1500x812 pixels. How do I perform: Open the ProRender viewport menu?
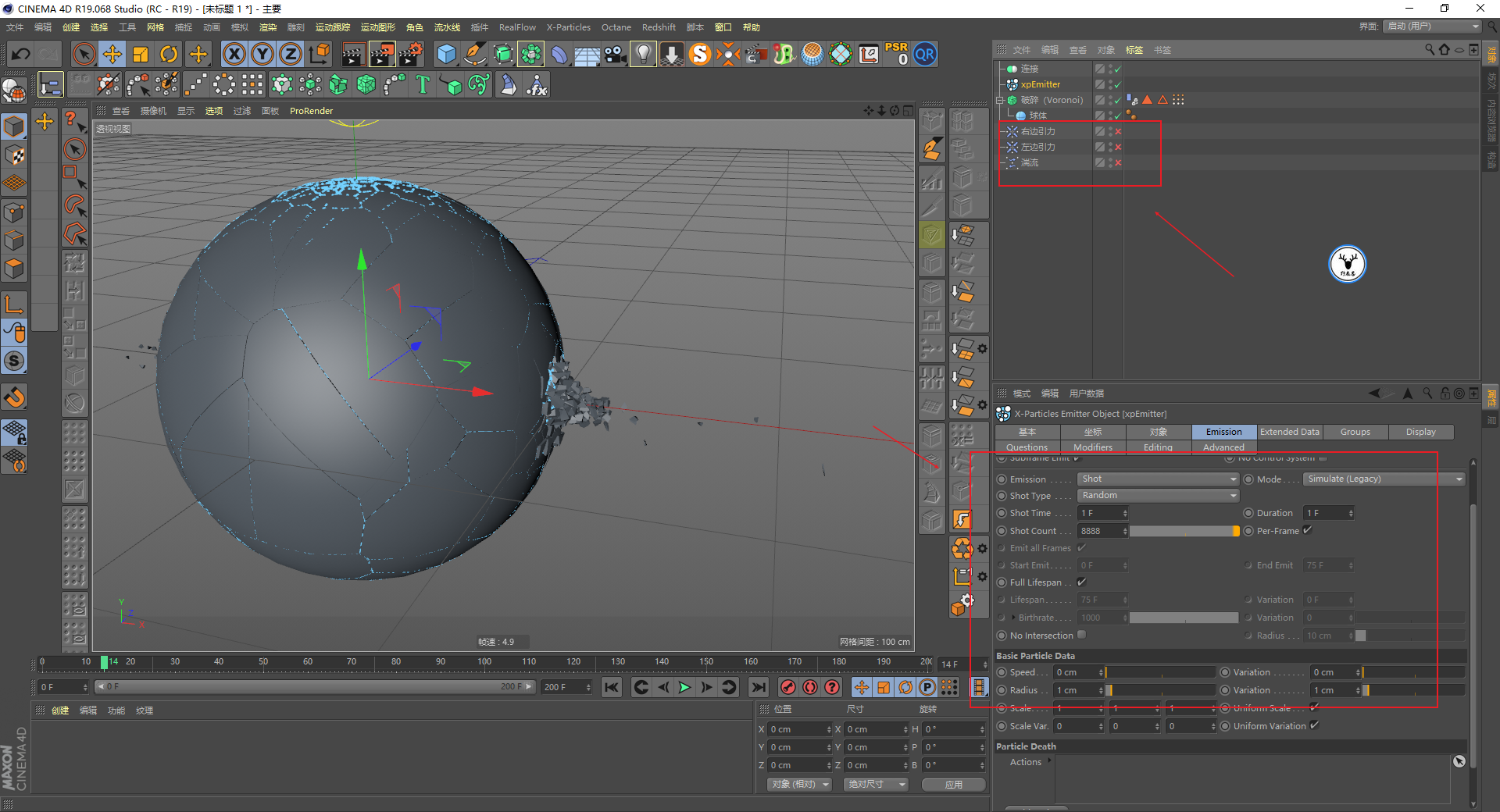(x=311, y=111)
